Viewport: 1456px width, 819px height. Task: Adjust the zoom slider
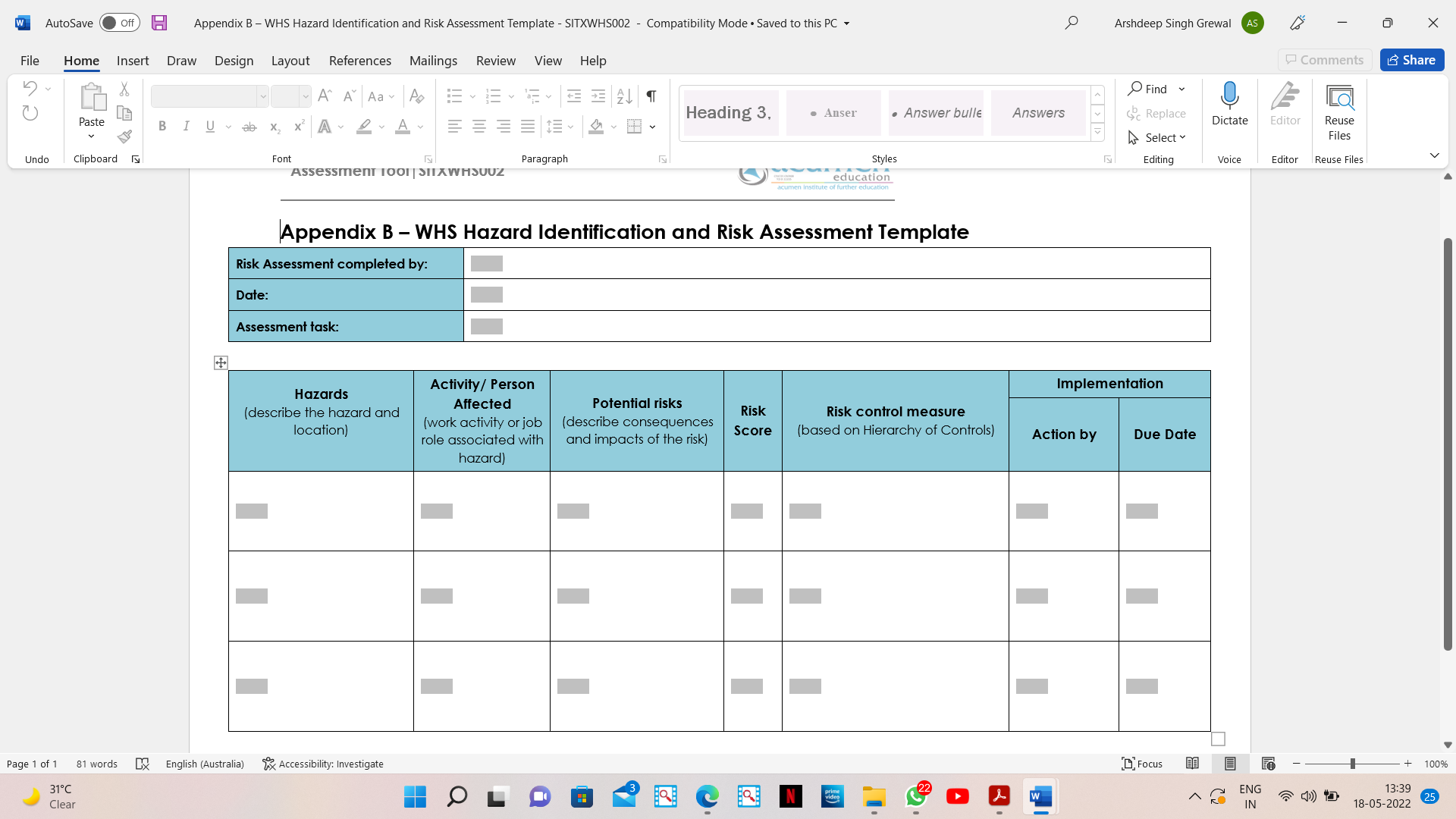coord(1354,764)
